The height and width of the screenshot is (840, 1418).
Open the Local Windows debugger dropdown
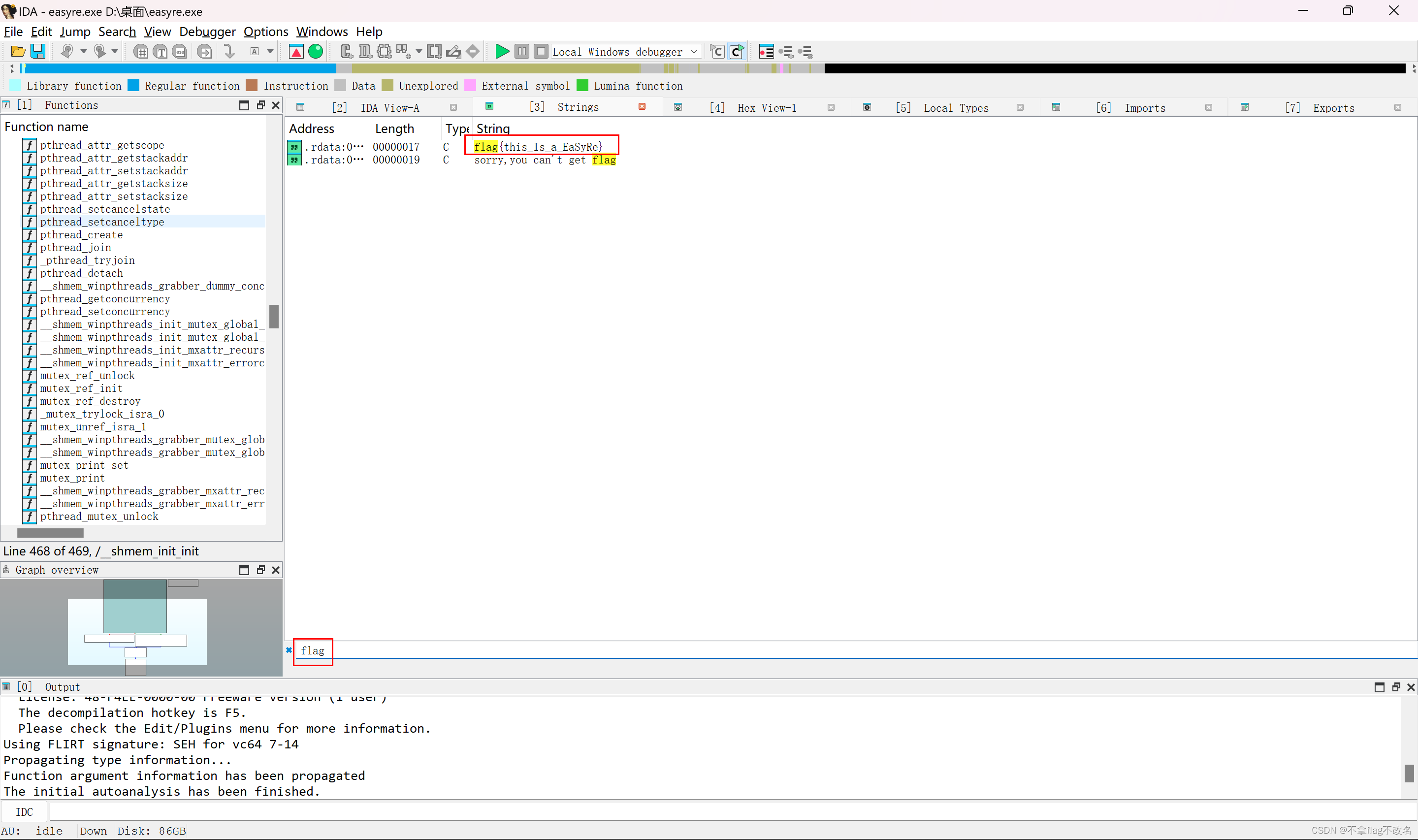click(x=694, y=52)
